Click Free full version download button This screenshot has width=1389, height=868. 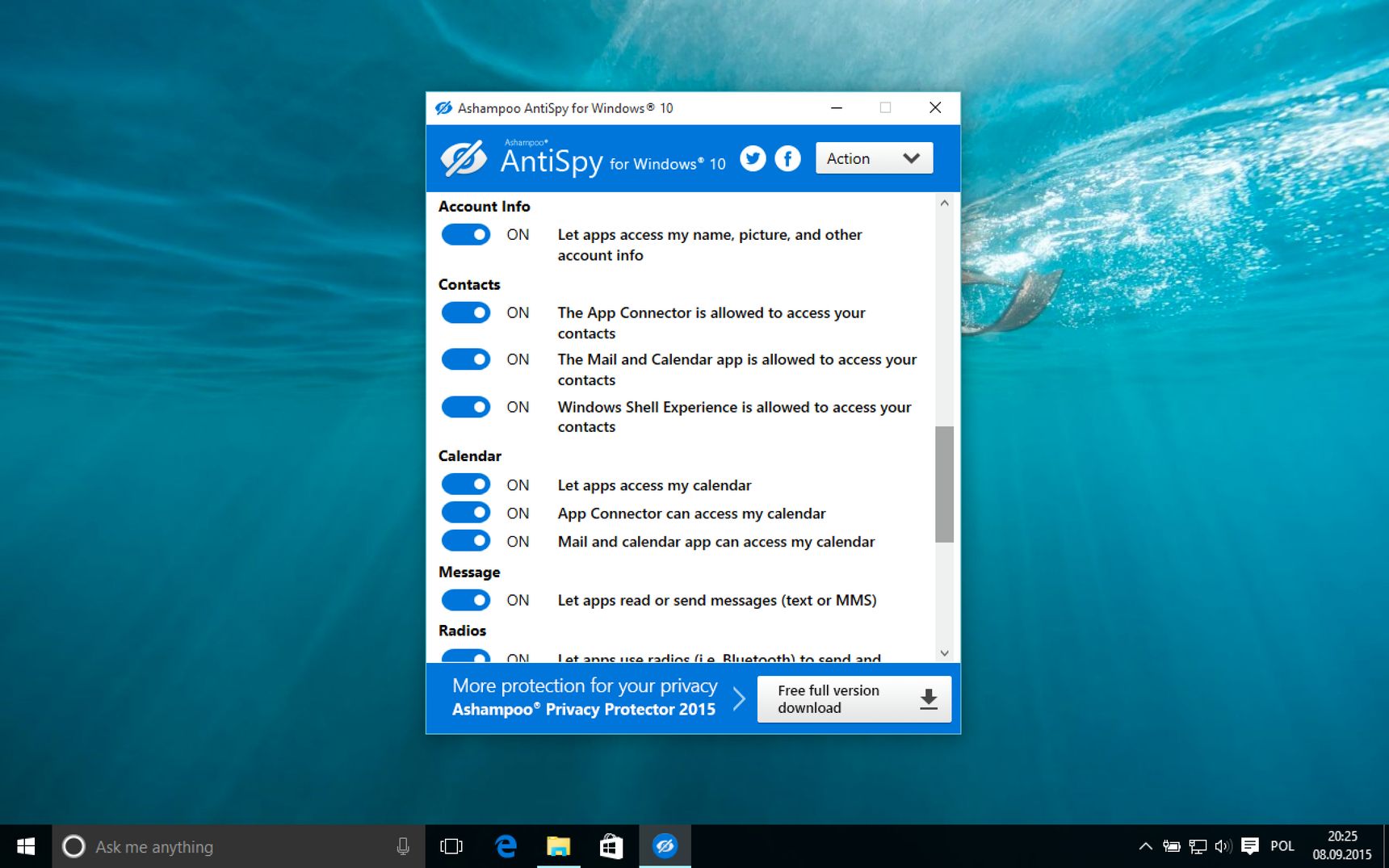[854, 699]
